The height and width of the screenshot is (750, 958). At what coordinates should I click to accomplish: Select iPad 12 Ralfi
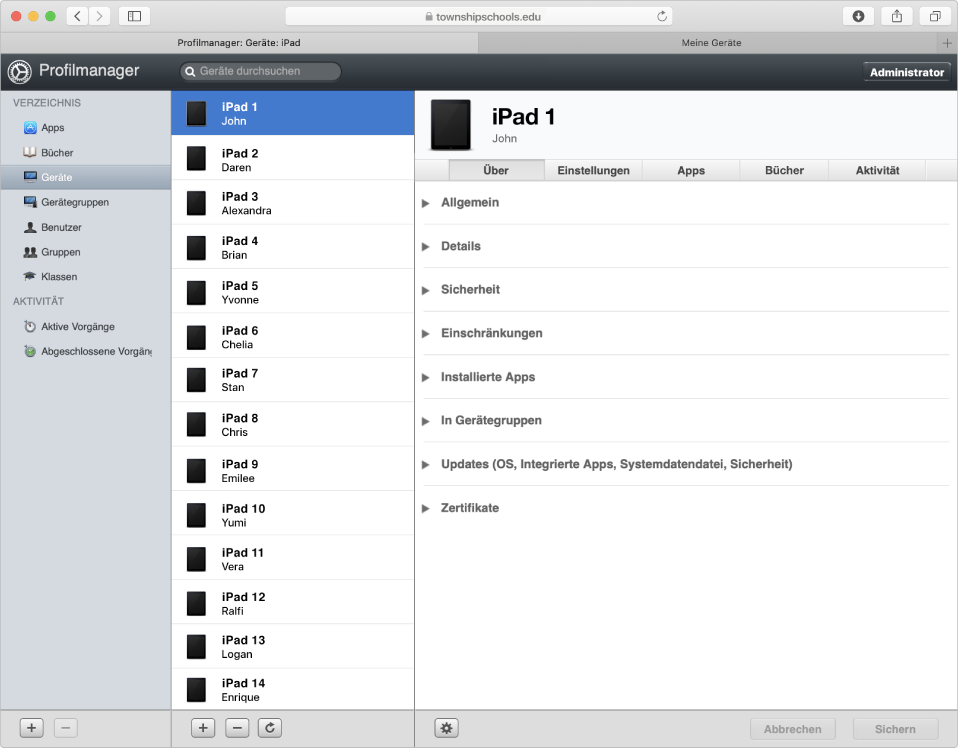click(x=293, y=603)
